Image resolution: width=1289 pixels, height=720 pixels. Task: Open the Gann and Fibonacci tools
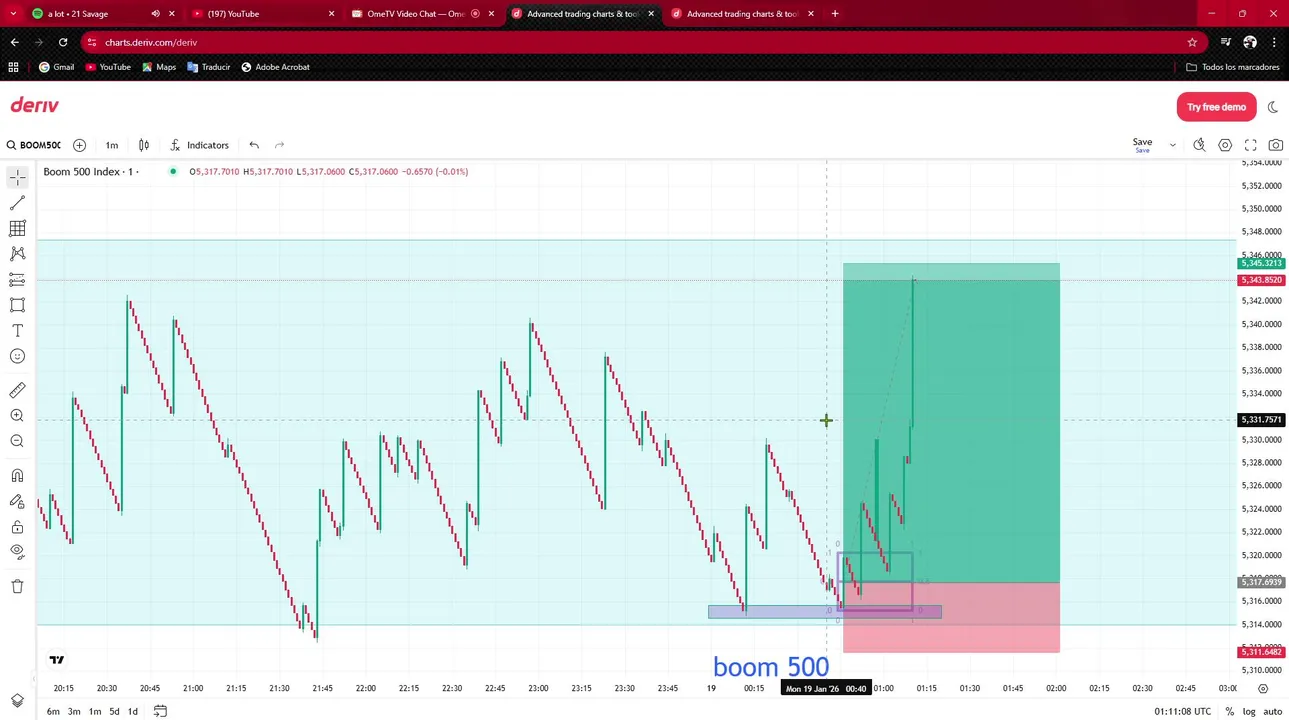tap(17, 229)
